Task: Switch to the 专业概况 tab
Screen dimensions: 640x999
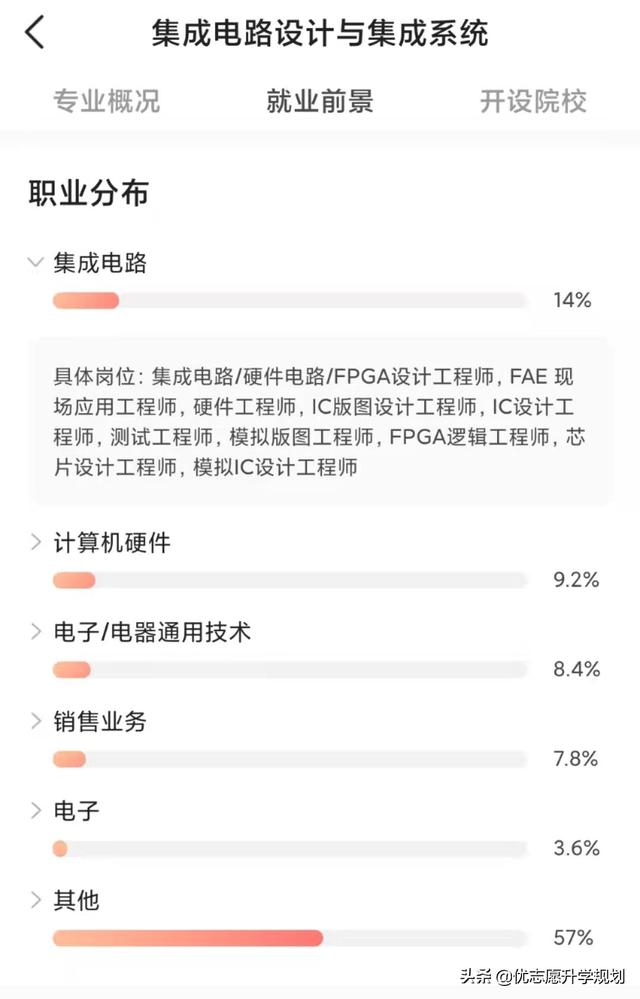Action: pyautogui.click(x=106, y=101)
